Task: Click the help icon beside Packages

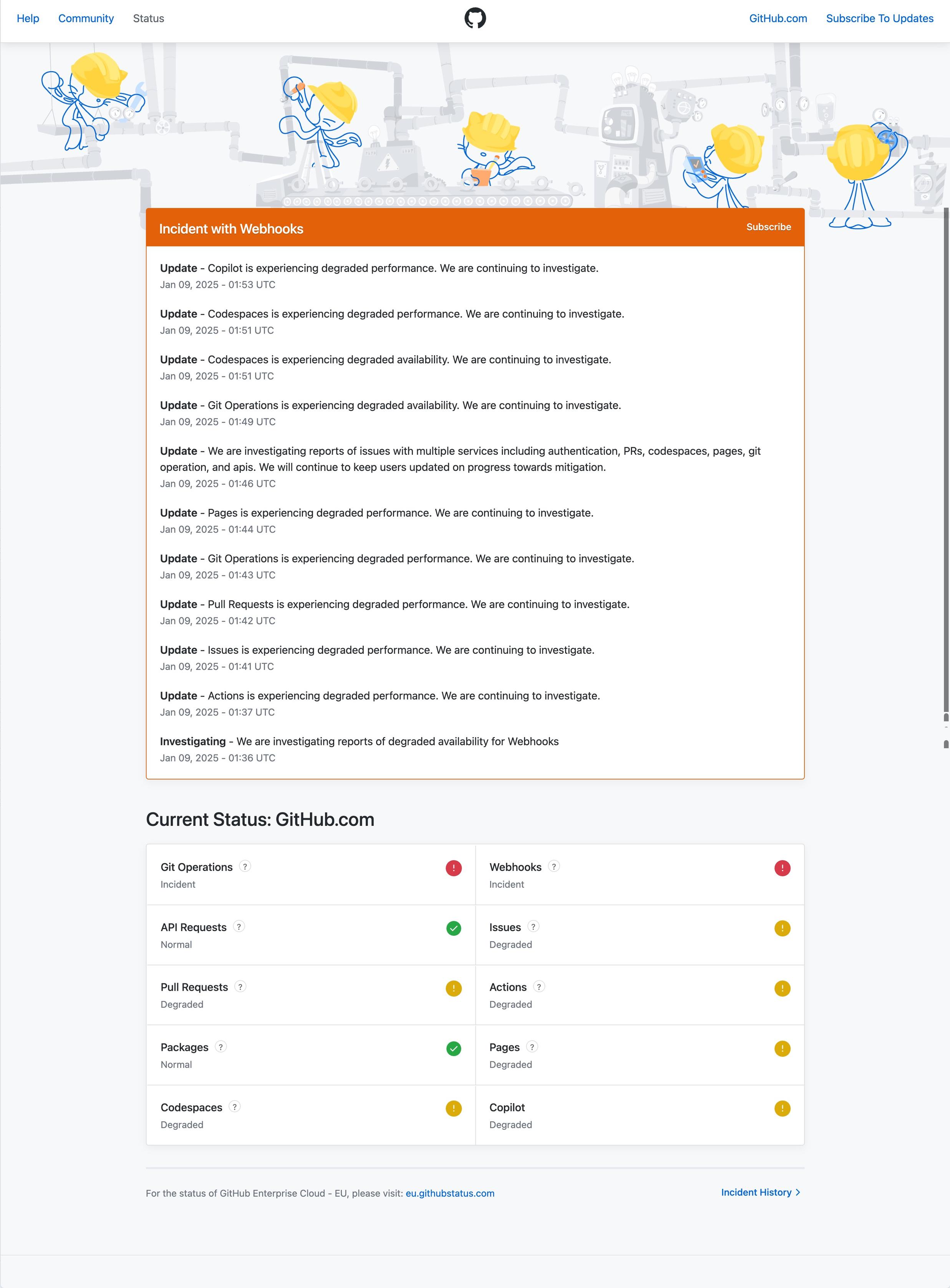Action: click(221, 1046)
